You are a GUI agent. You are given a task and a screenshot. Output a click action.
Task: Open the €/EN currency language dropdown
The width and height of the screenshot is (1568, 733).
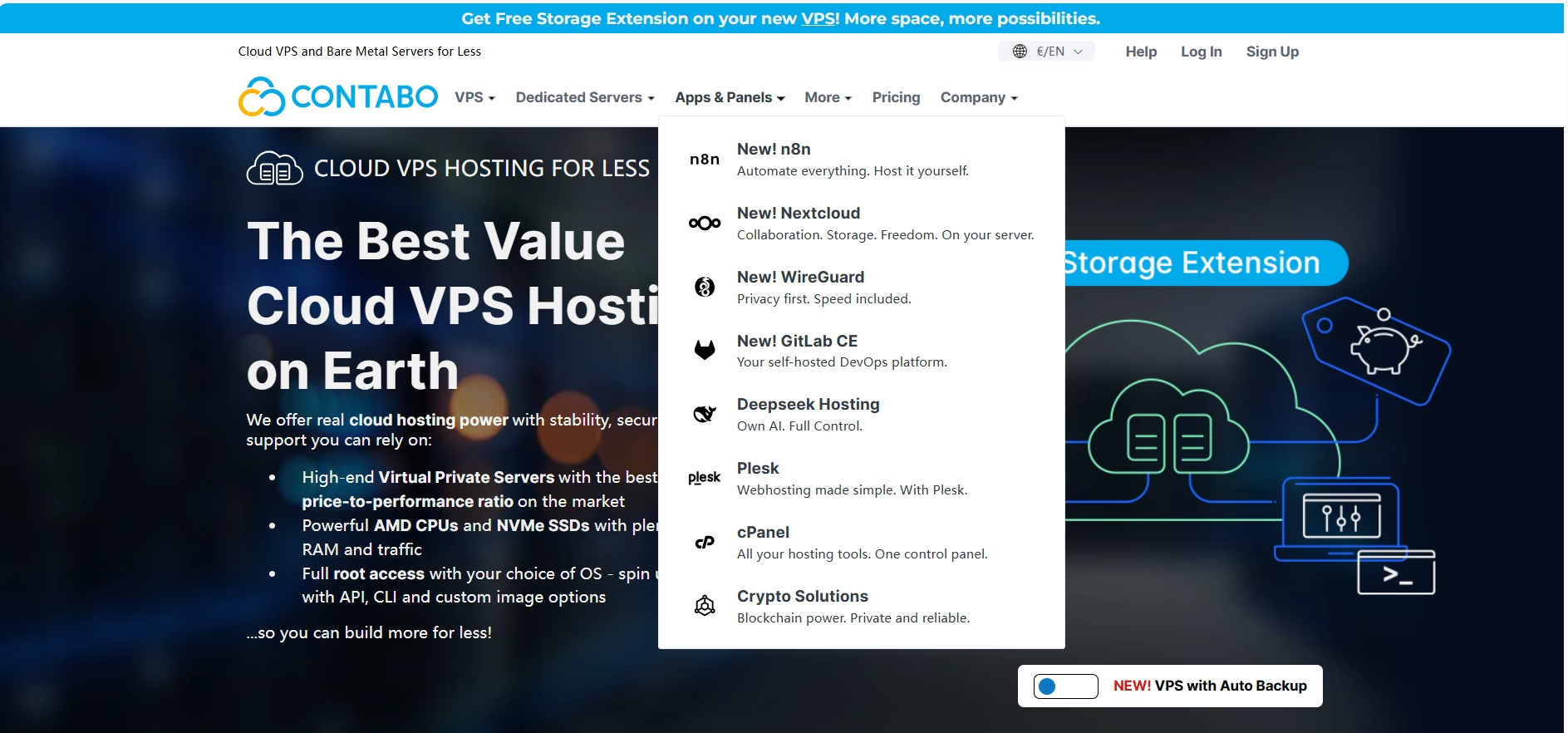pos(1046,52)
